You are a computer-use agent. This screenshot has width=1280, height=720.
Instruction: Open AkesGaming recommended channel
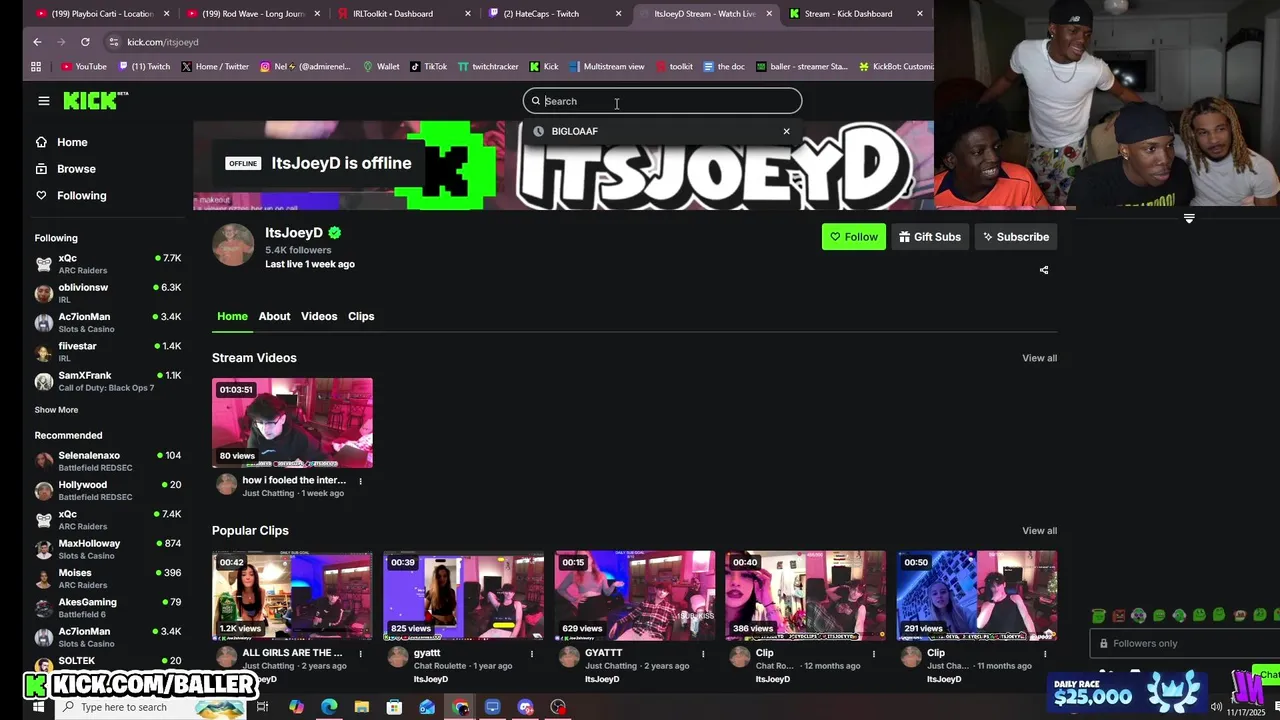pos(108,607)
